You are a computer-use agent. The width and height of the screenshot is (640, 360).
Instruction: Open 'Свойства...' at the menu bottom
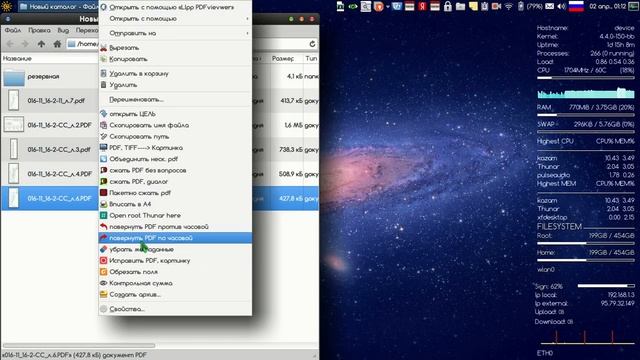[x=175, y=309]
